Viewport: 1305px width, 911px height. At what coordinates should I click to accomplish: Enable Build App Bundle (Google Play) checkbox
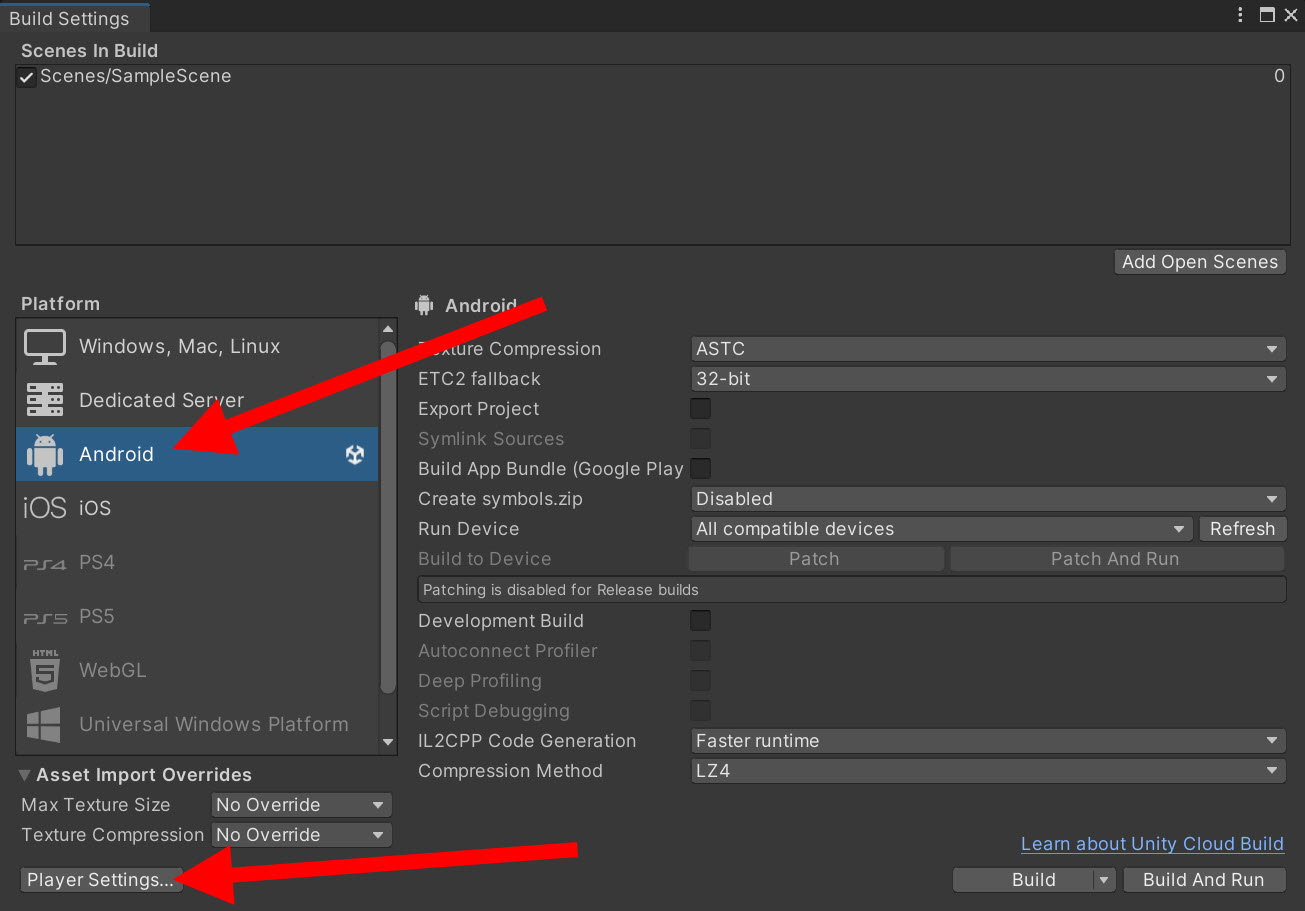point(701,468)
